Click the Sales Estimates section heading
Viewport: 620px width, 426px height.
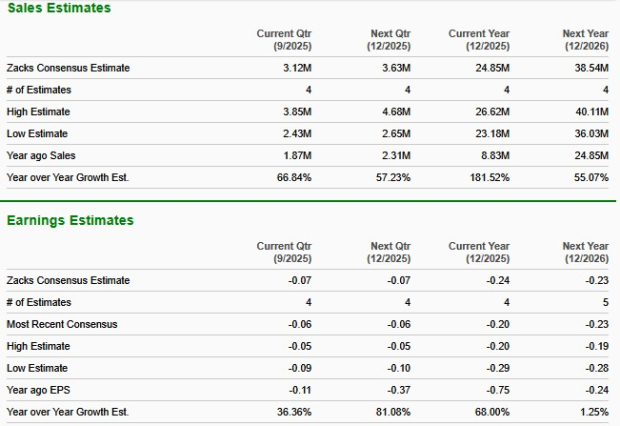click(x=59, y=8)
